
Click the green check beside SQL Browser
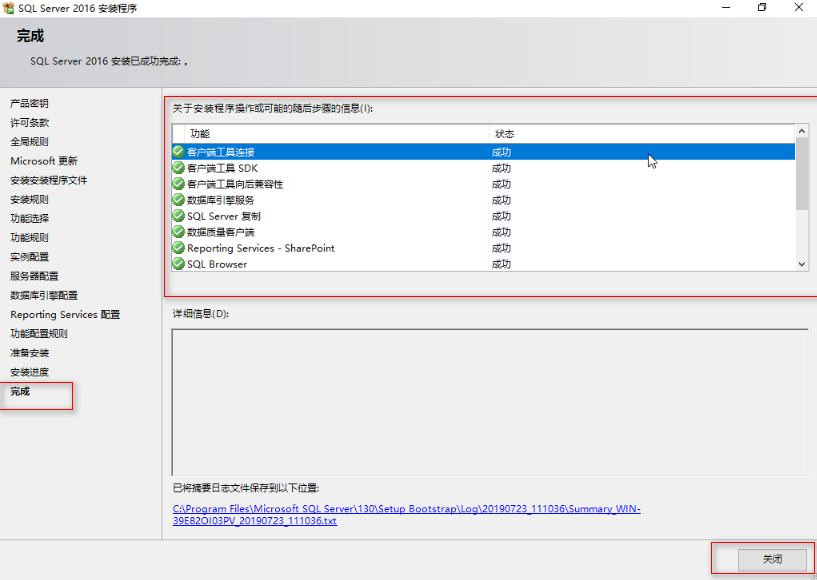pyautogui.click(x=179, y=264)
